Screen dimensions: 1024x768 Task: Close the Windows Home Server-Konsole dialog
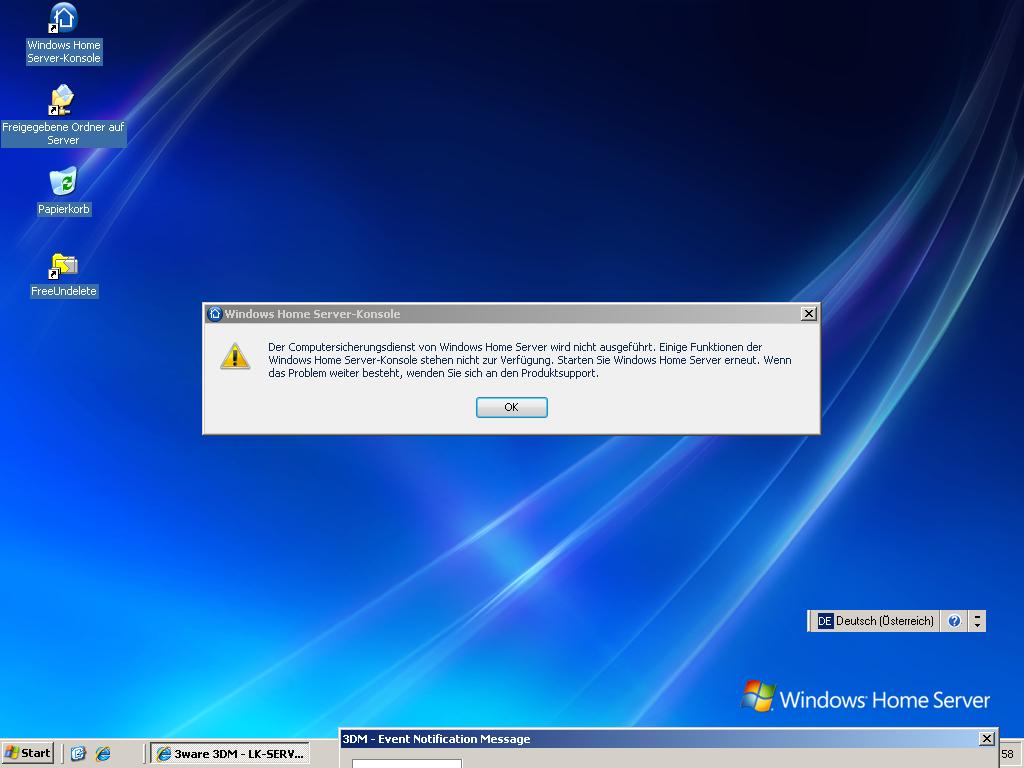coord(808,313)
